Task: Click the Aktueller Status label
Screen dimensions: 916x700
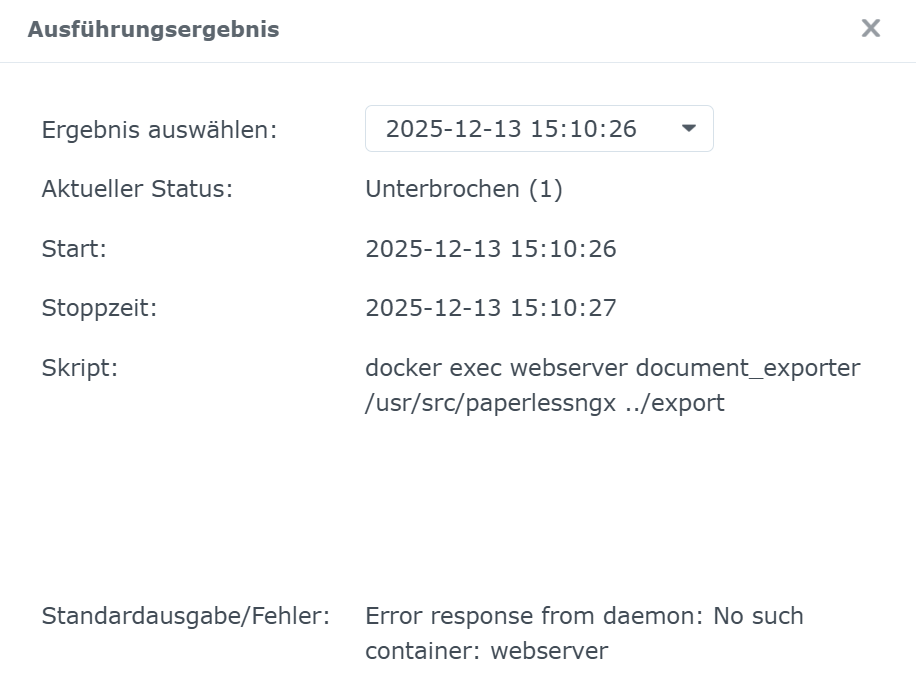Action: [x=137, y=189]
